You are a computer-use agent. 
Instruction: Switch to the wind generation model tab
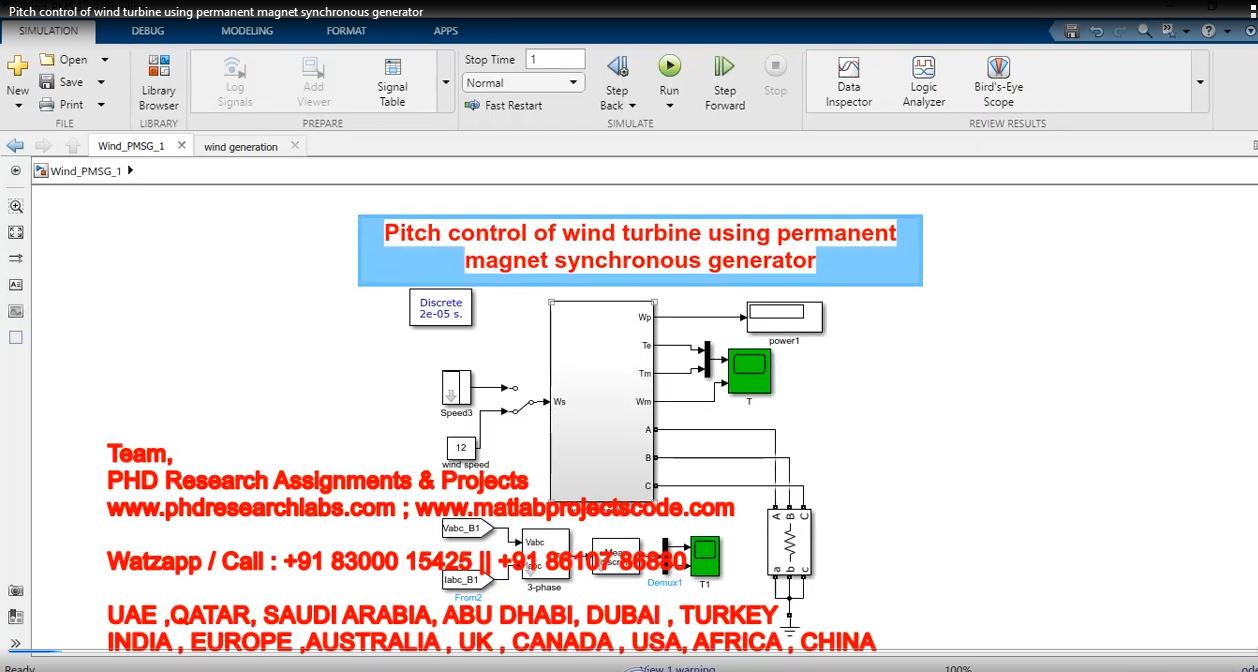tap(240, 146)
